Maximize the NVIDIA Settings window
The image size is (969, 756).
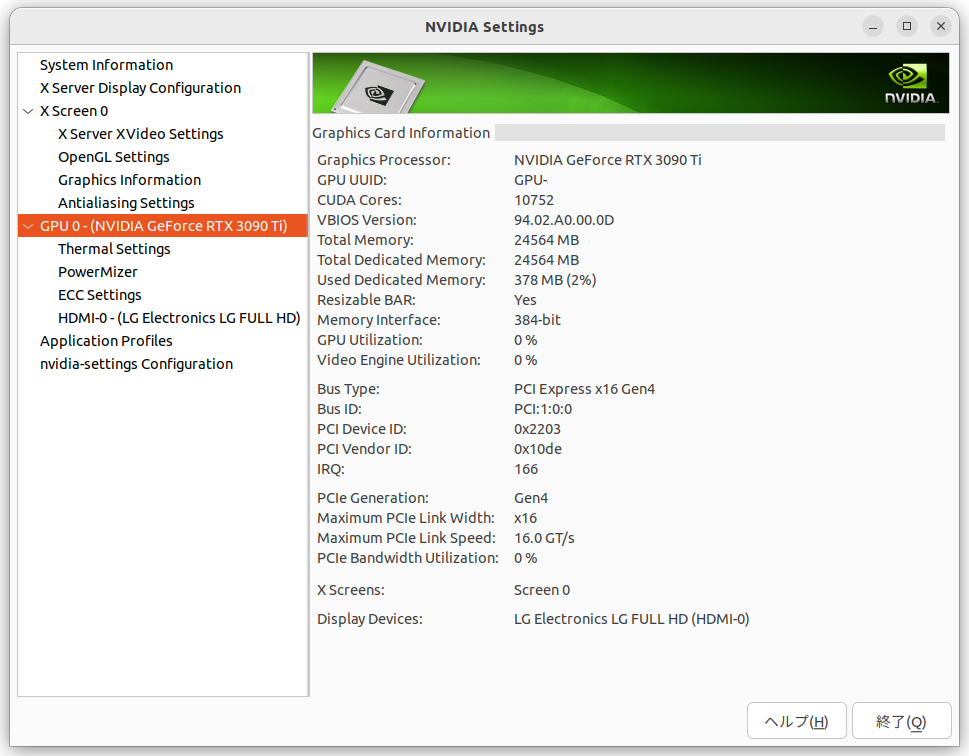[x=907, y=26]
